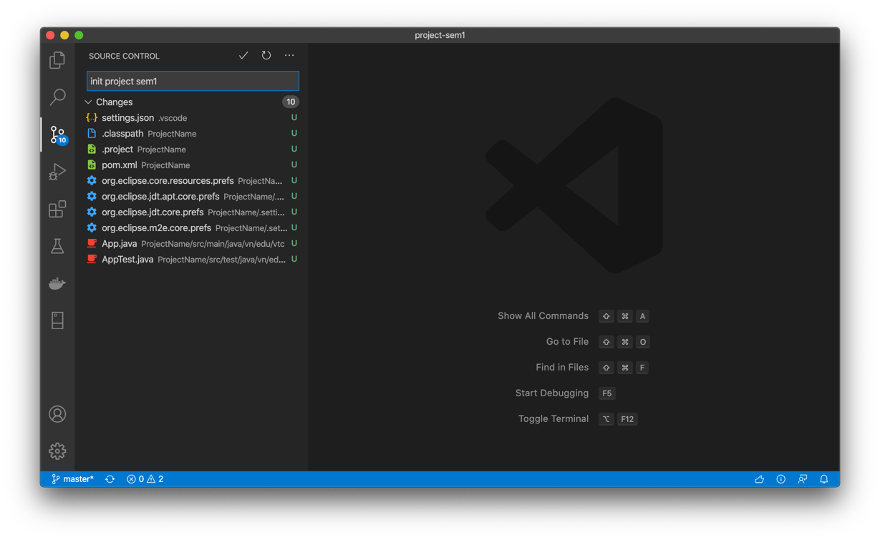Click Toggle Terminal label
The image size is (880, 540).
(553, 419)
